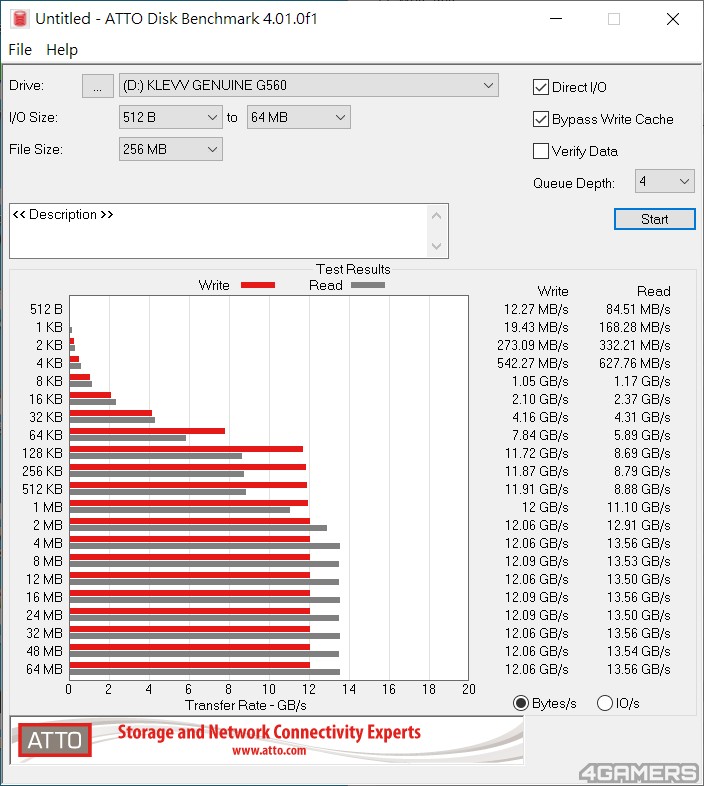Click the 48 MB row label

point(44,651)
